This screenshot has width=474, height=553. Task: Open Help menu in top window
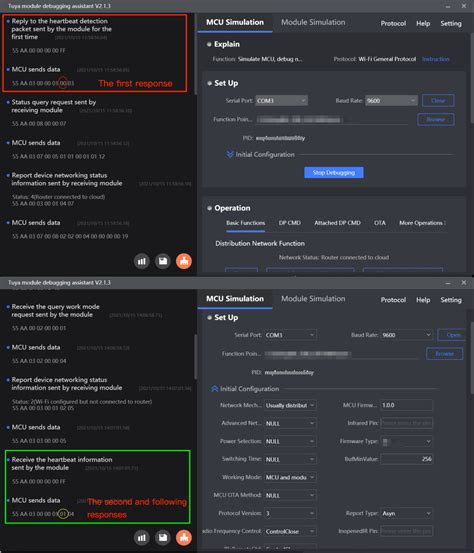click(x=423, y=23)
